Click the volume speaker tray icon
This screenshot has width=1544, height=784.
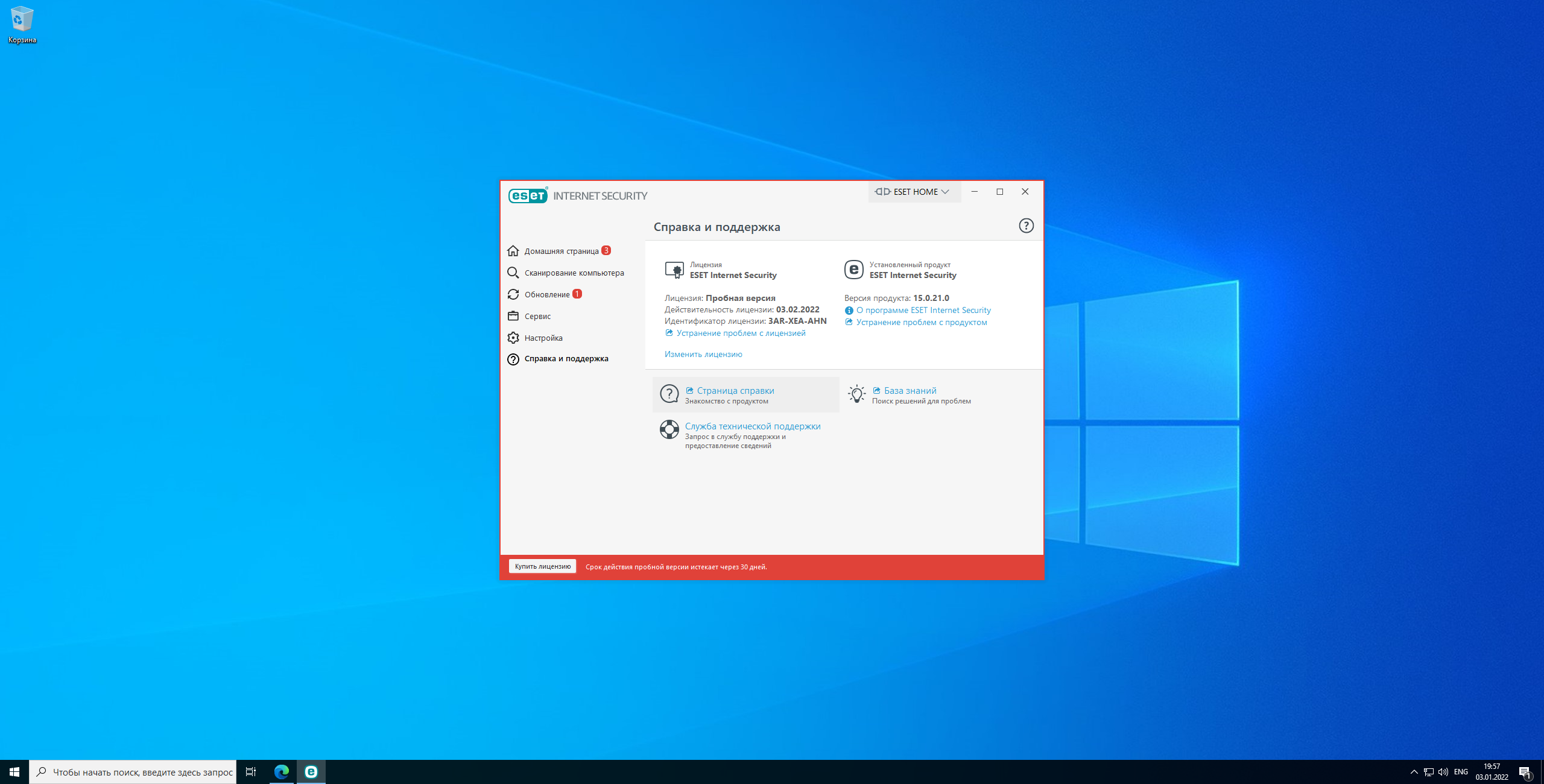(x=1443, y=772)
